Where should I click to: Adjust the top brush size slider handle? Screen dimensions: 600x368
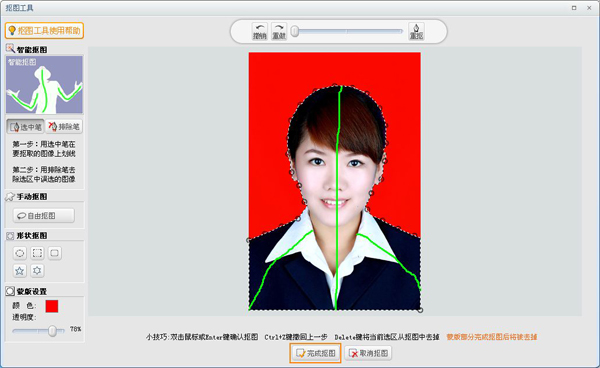295,31
